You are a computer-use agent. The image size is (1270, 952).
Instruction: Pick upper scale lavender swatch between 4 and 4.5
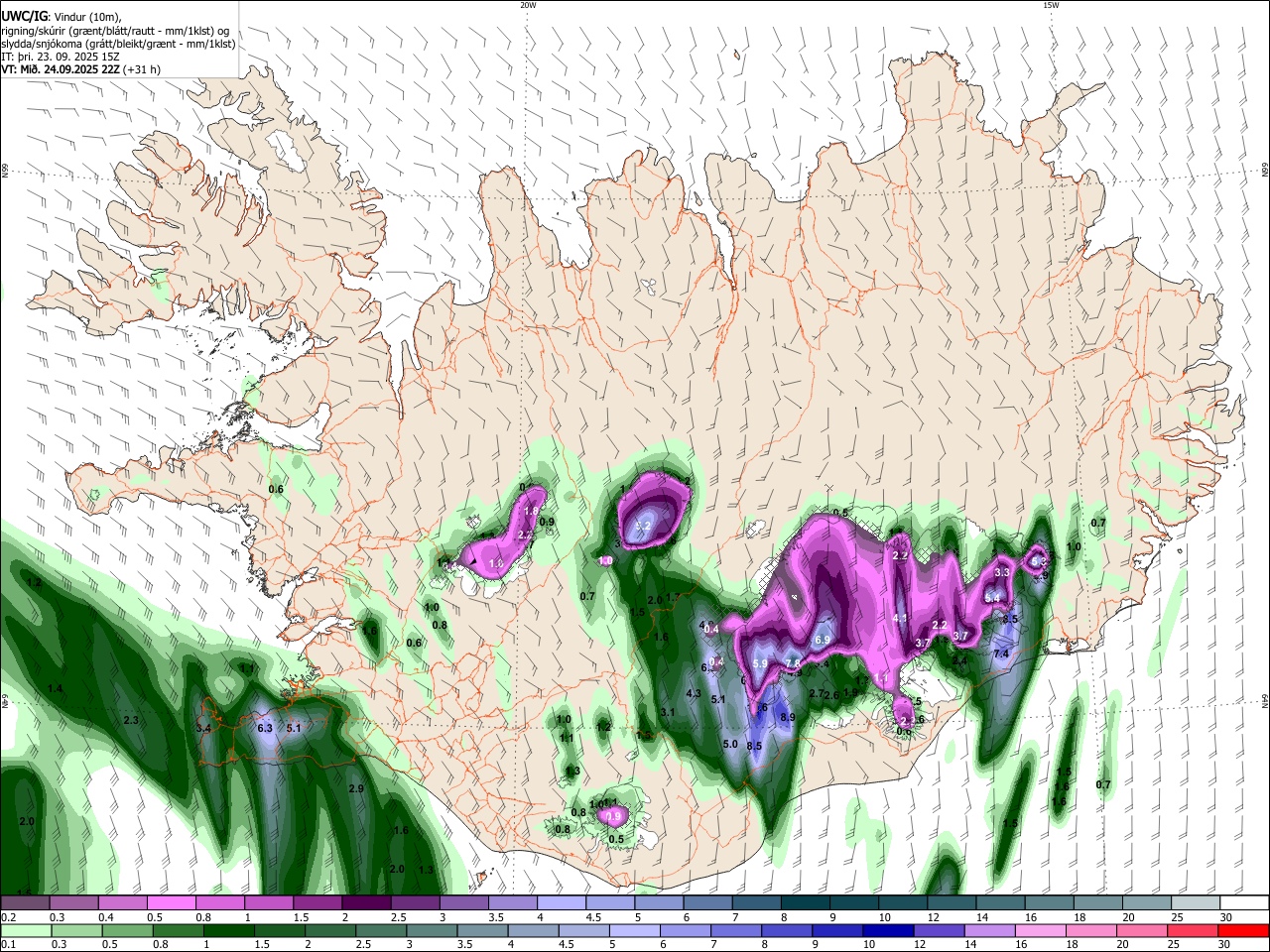point(562,903)
